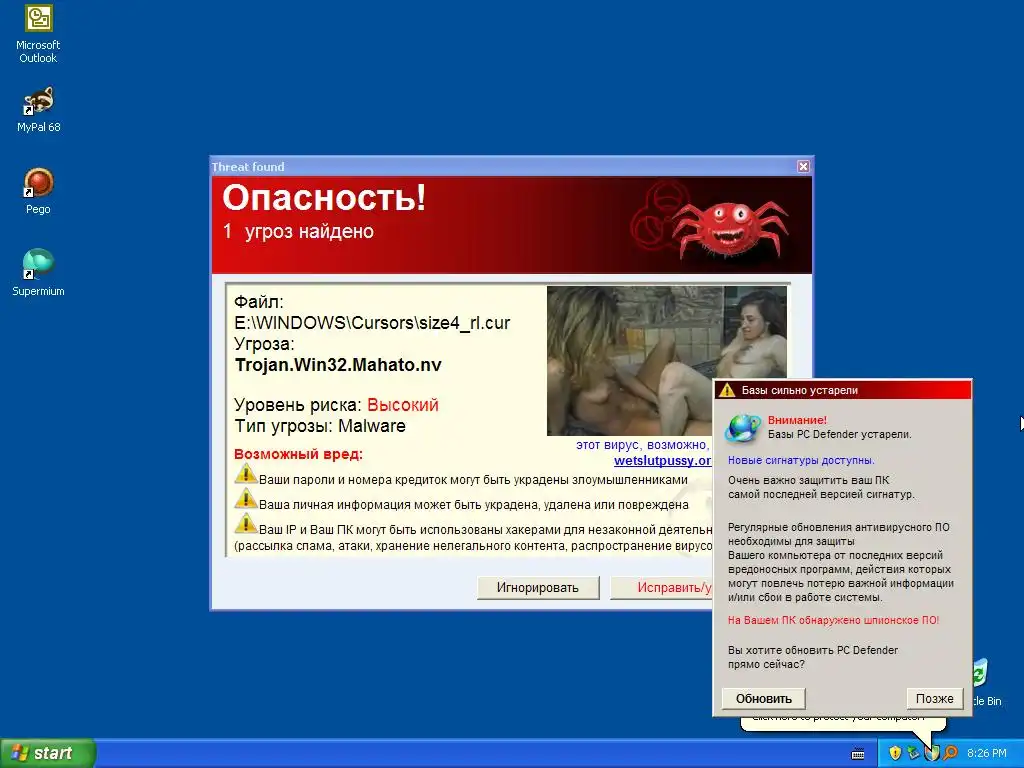Open the Supermium browser shortcut
Viewport: 1024px width, 768px height.
click(x=38, y=273)
